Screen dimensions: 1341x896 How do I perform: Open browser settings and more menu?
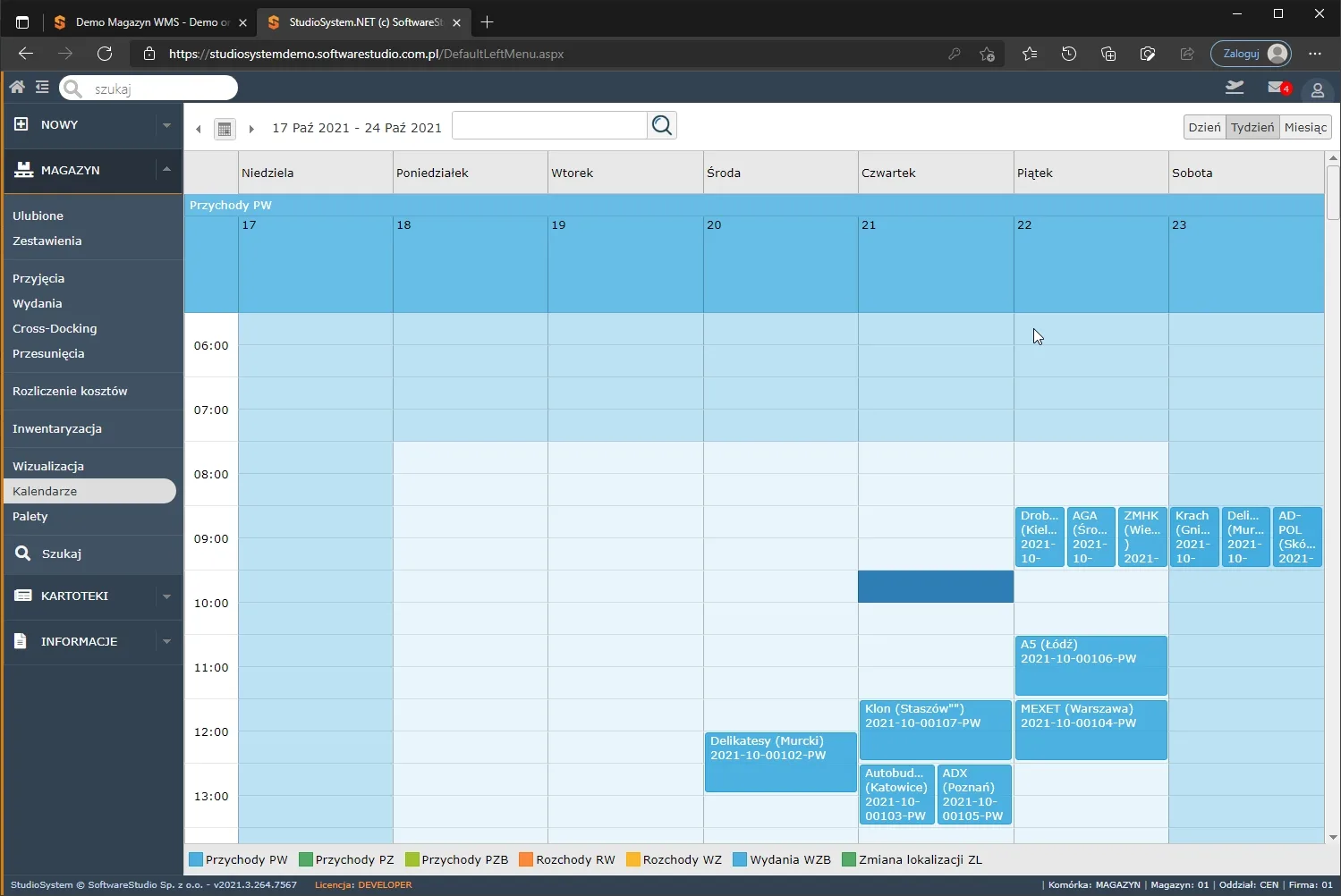click(1315, 54)
